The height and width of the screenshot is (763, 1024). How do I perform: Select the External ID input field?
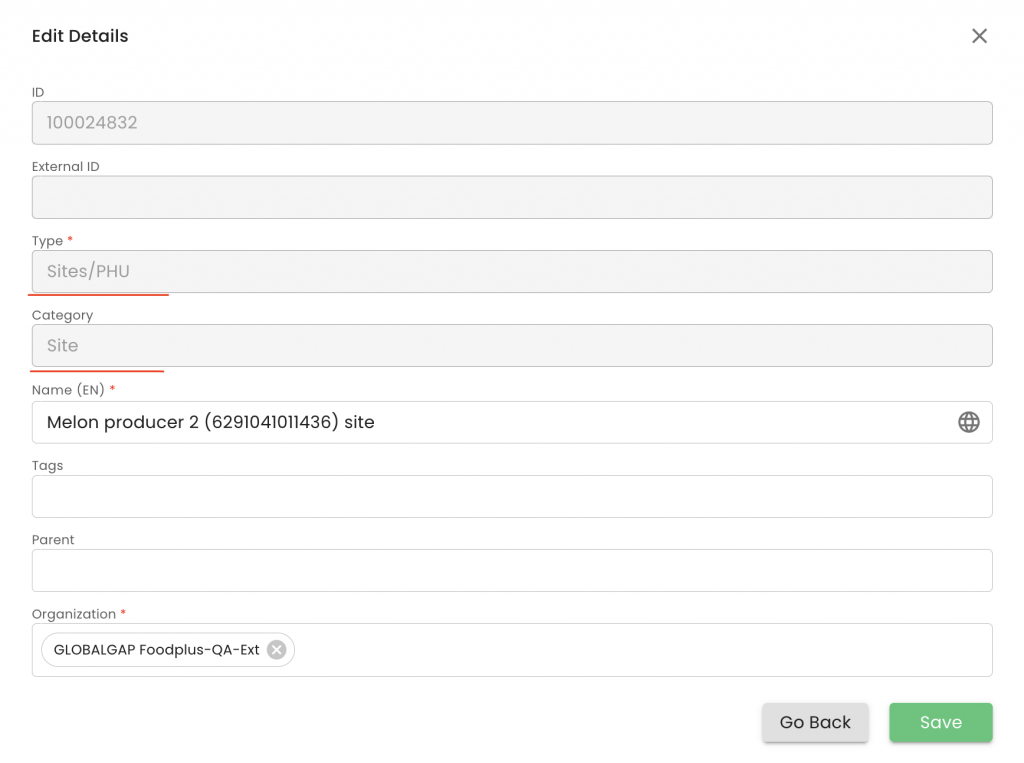pos(512,197)
